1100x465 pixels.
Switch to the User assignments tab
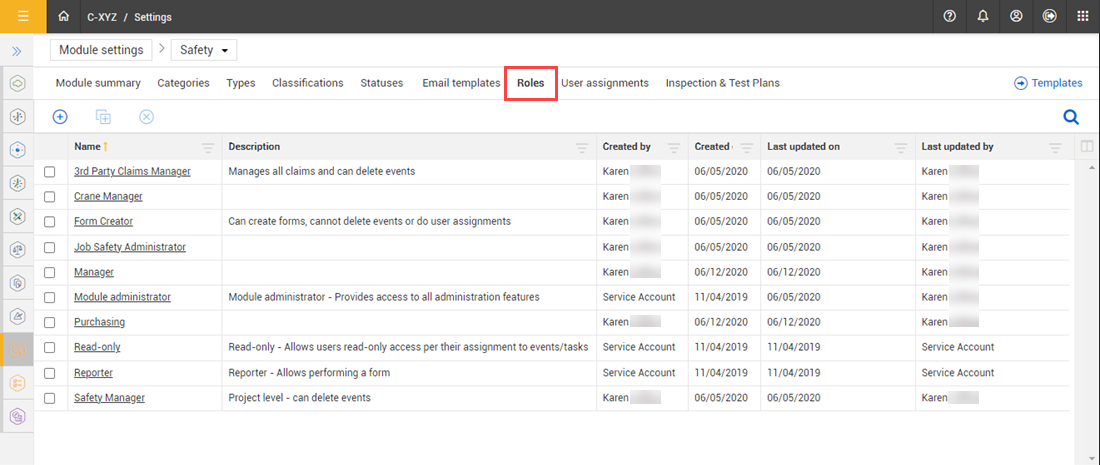604,83
